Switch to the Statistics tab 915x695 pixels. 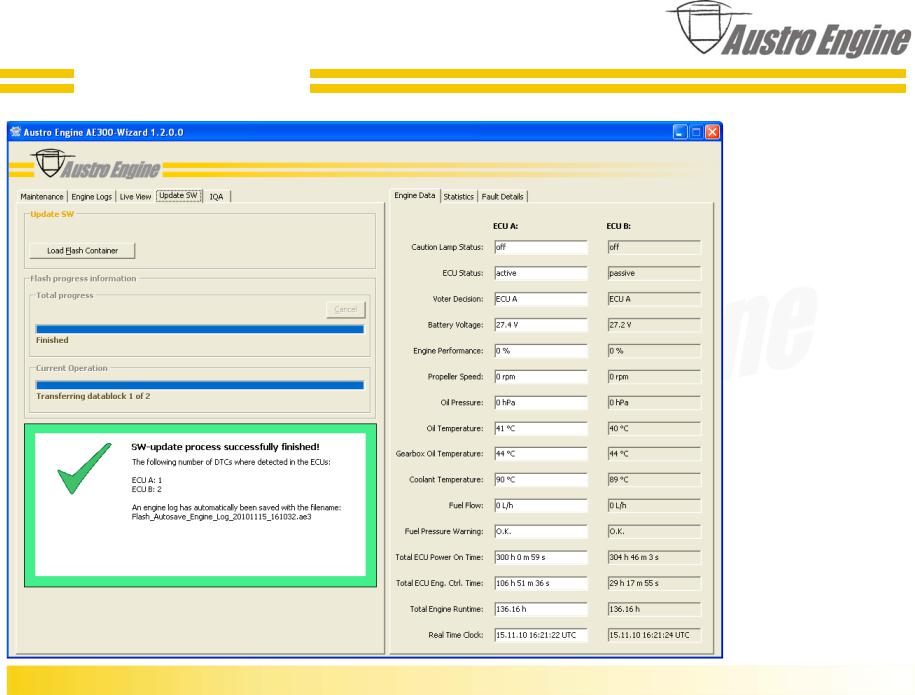pyautogui.click(x=459, y=197)
